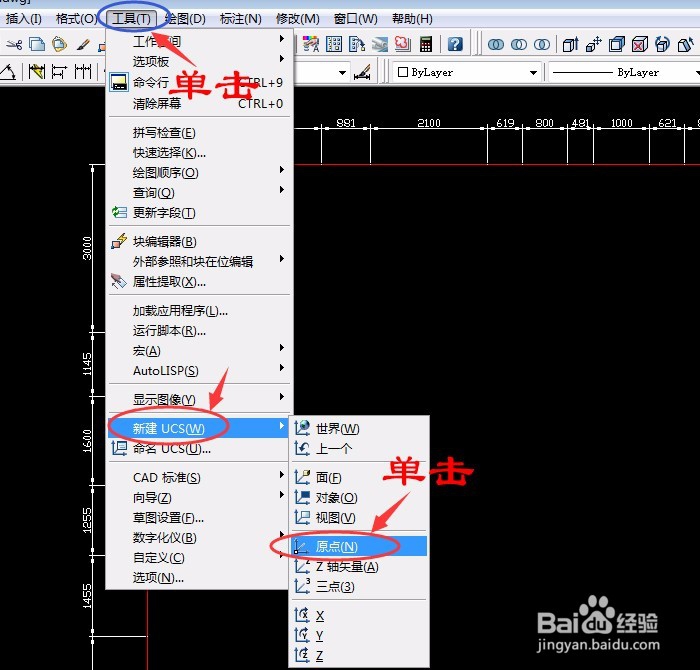700x670 pixels.
Task: Select the Union solid editing icon
Action: coord(496,45)
